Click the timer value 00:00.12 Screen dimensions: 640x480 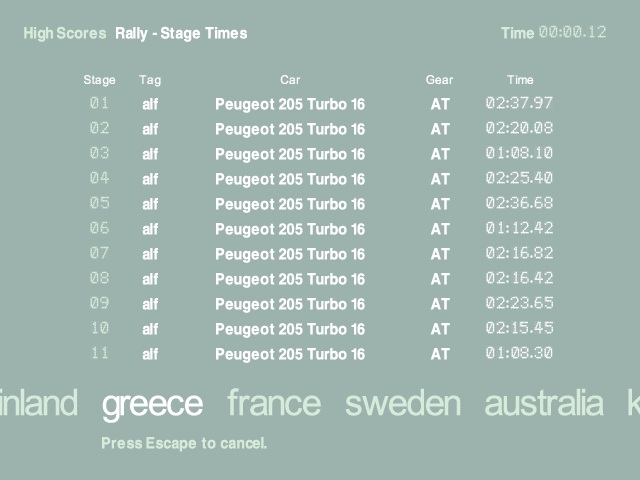[x=572, y=33]
